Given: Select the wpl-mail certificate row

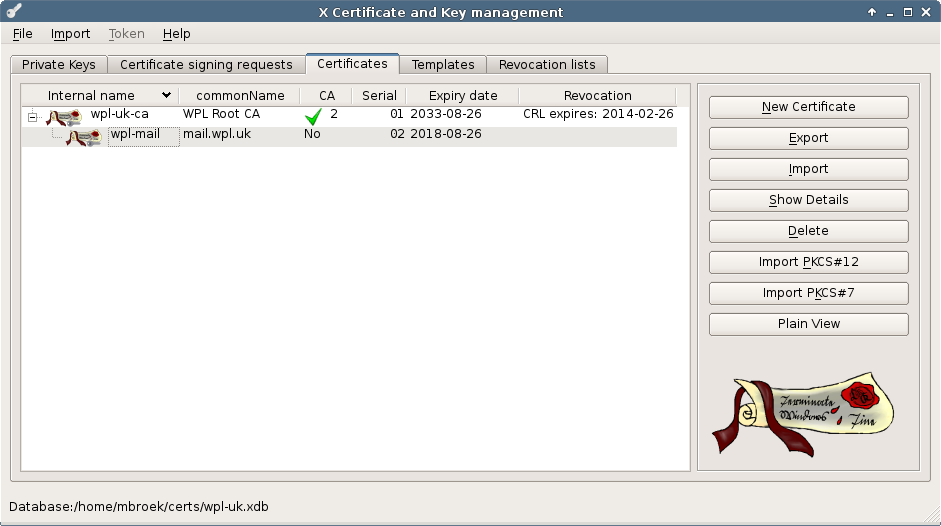Looking at the screenshot, I should (x=349, y=137).
